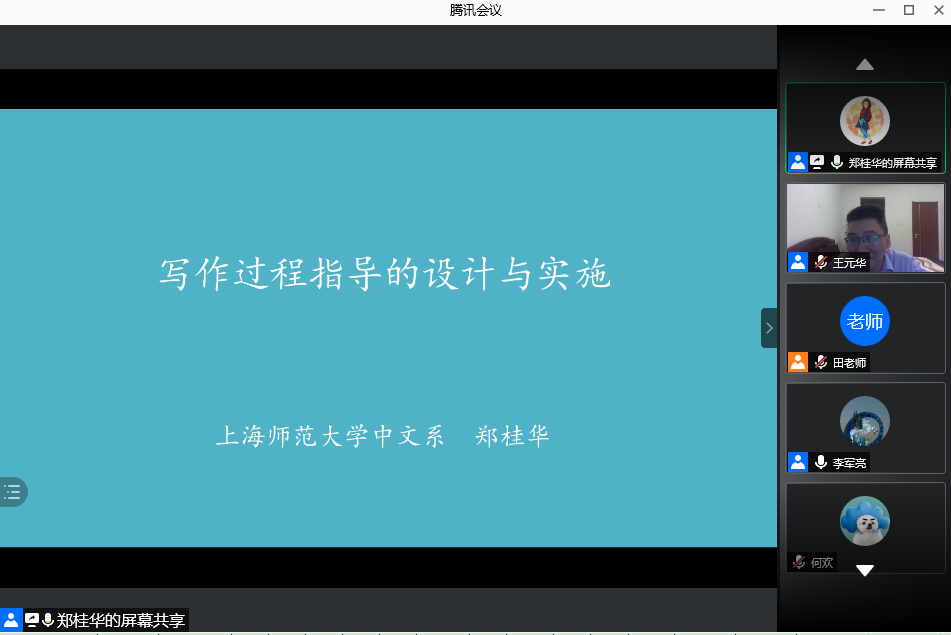951x635 pixels.
Task: Click 李军亮's microphone icon
Action: pyautogui.click(x=820, y=462)
